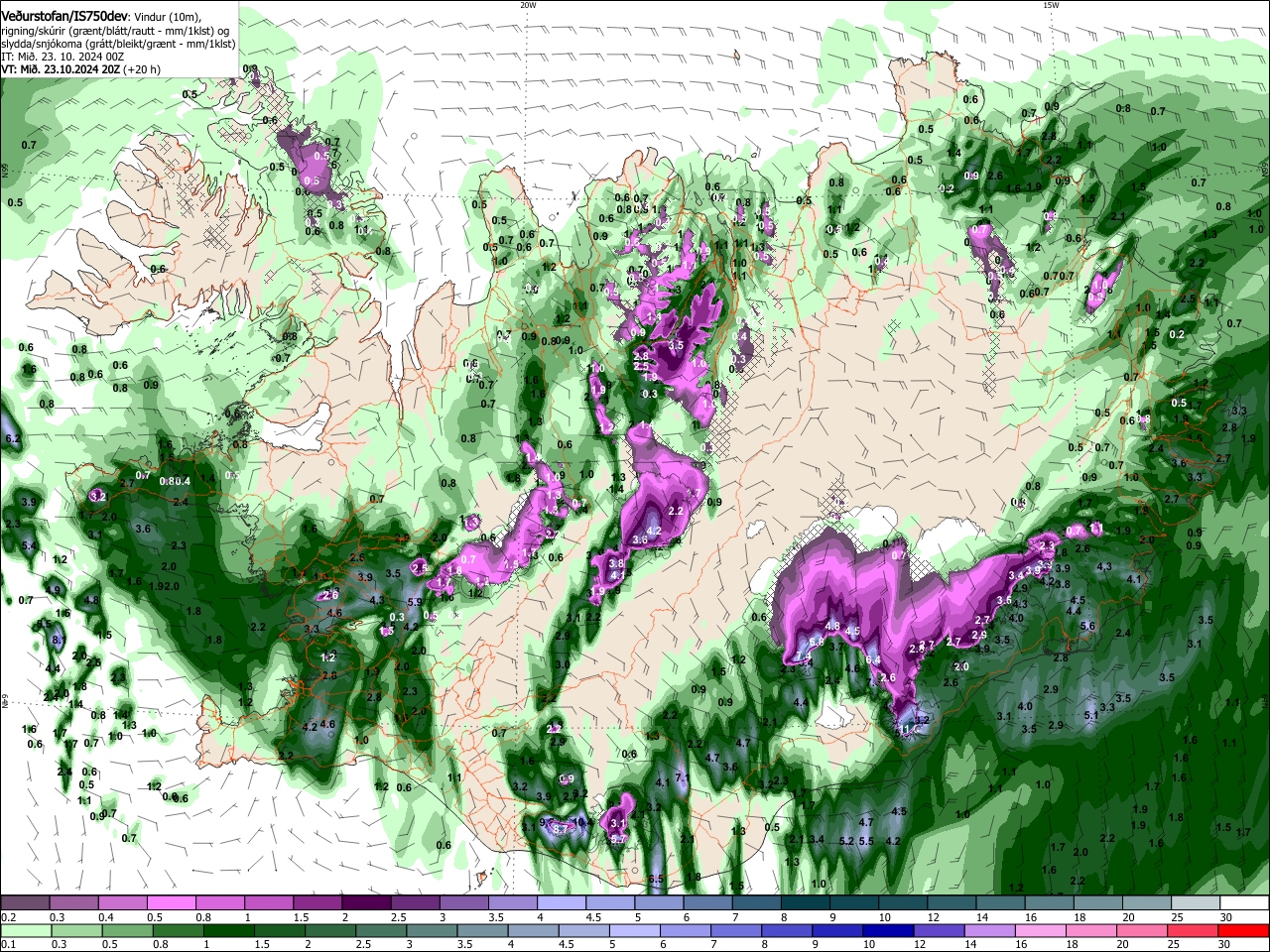Screen dimensions: 1270x952
Task: Click the '20W' longitude label at the top edge
Action: click(x=528, y=4)
